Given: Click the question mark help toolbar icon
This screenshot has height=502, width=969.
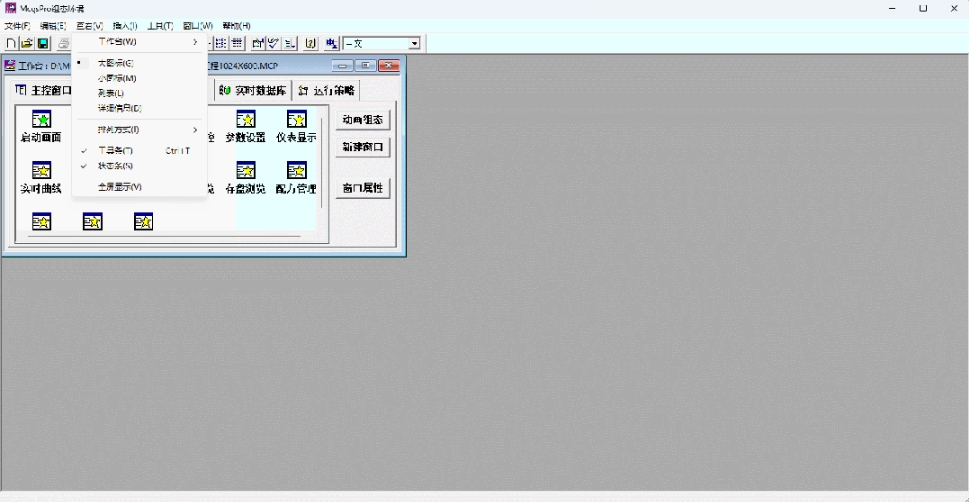Looking at the screenshot, I should [x=310, y=43].
